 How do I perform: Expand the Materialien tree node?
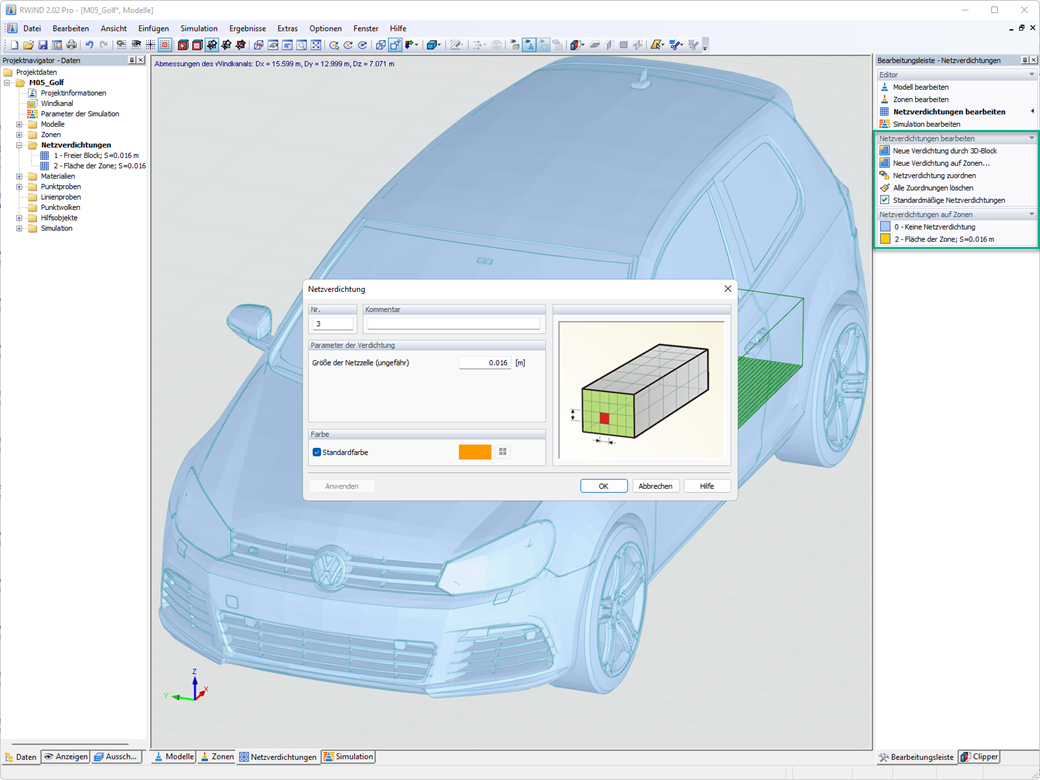tap(19, 176)
